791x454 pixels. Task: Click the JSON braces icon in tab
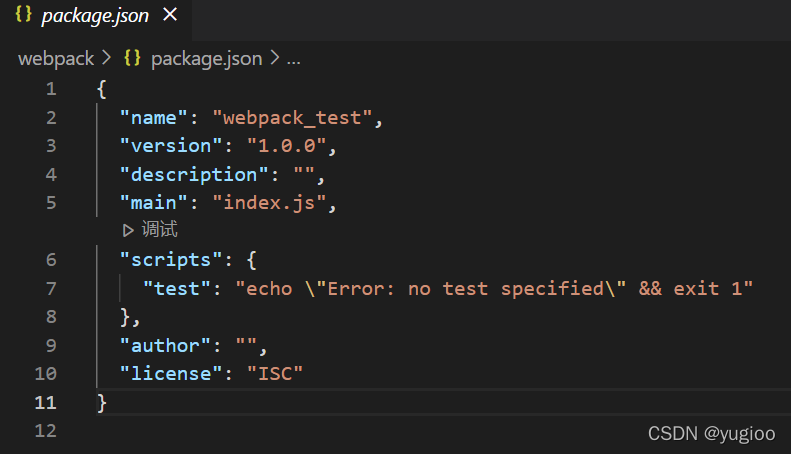23,14
